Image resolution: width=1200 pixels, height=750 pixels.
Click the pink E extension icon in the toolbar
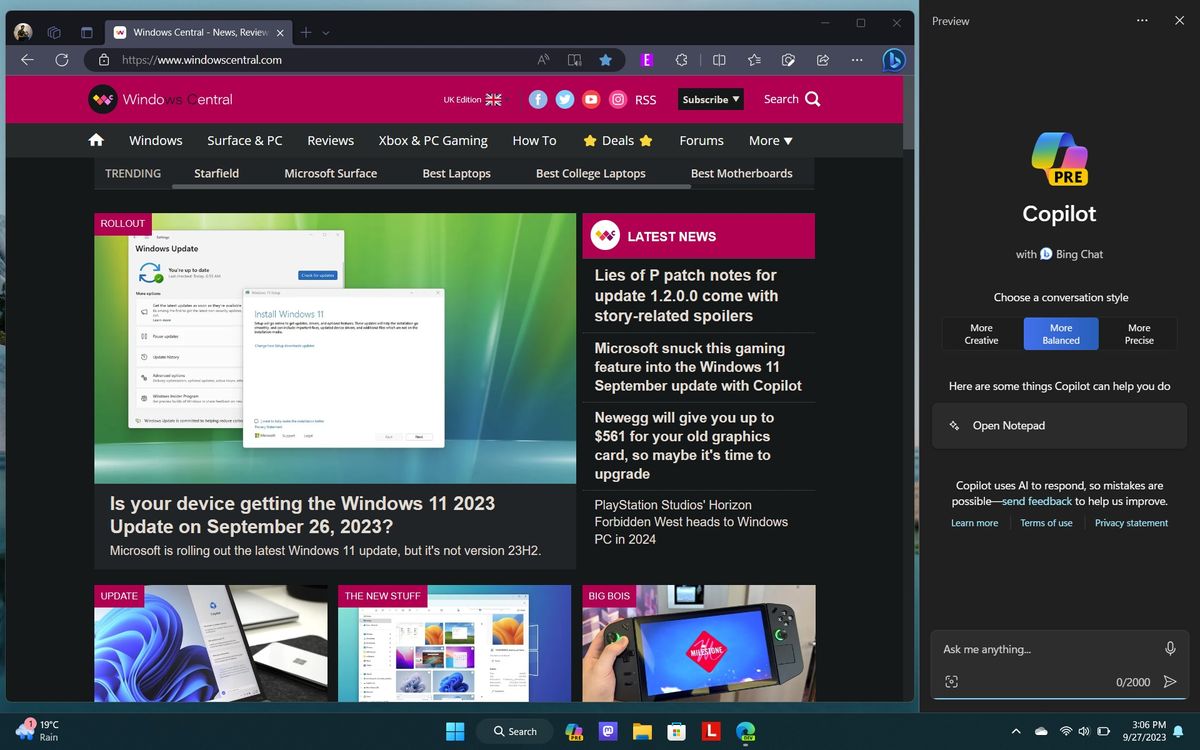click(647, 59)
